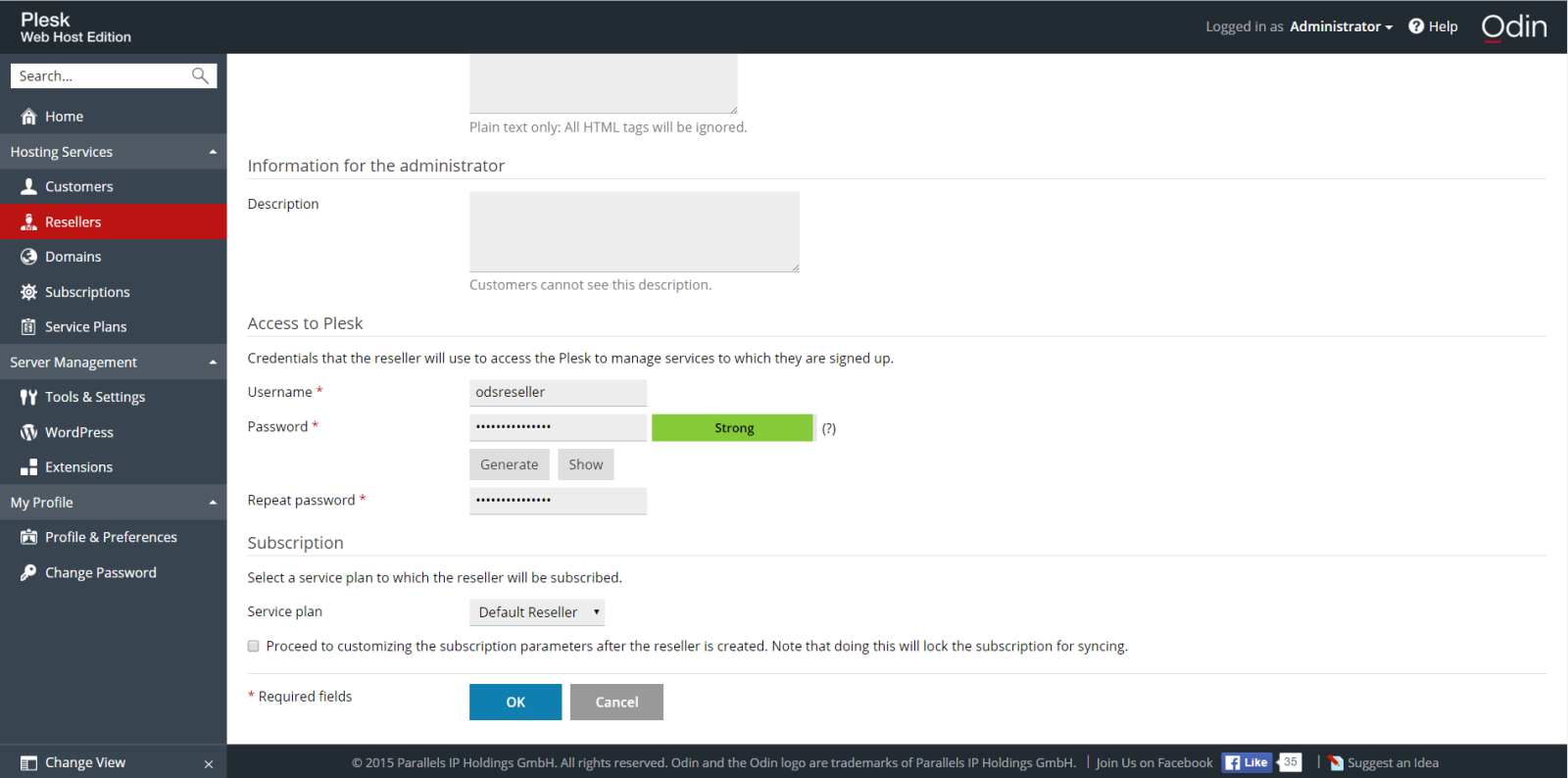
Task: Focus the Password input field
Action: [x=558, y=427]
